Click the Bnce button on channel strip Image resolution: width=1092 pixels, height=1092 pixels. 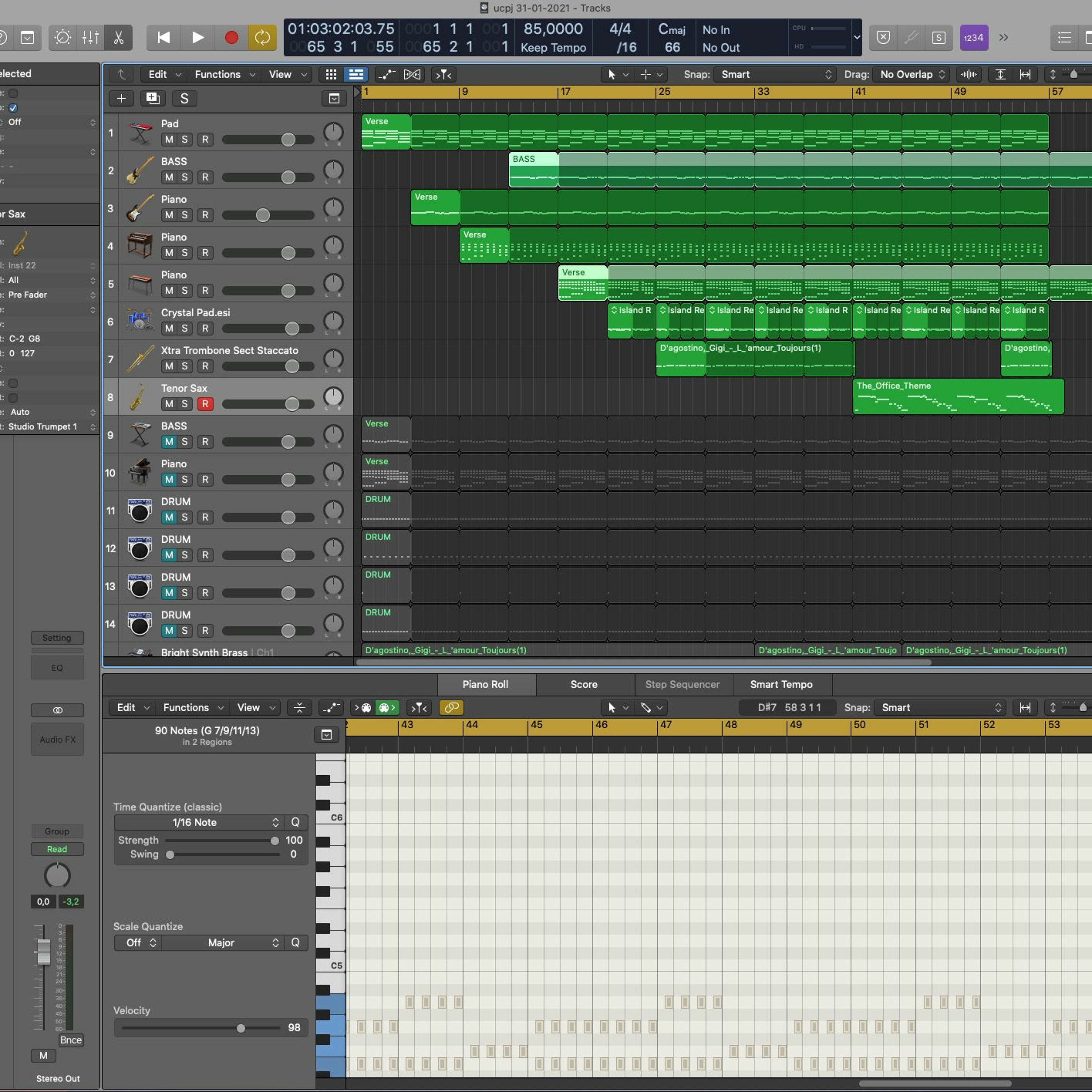[x=71, y=1040]
